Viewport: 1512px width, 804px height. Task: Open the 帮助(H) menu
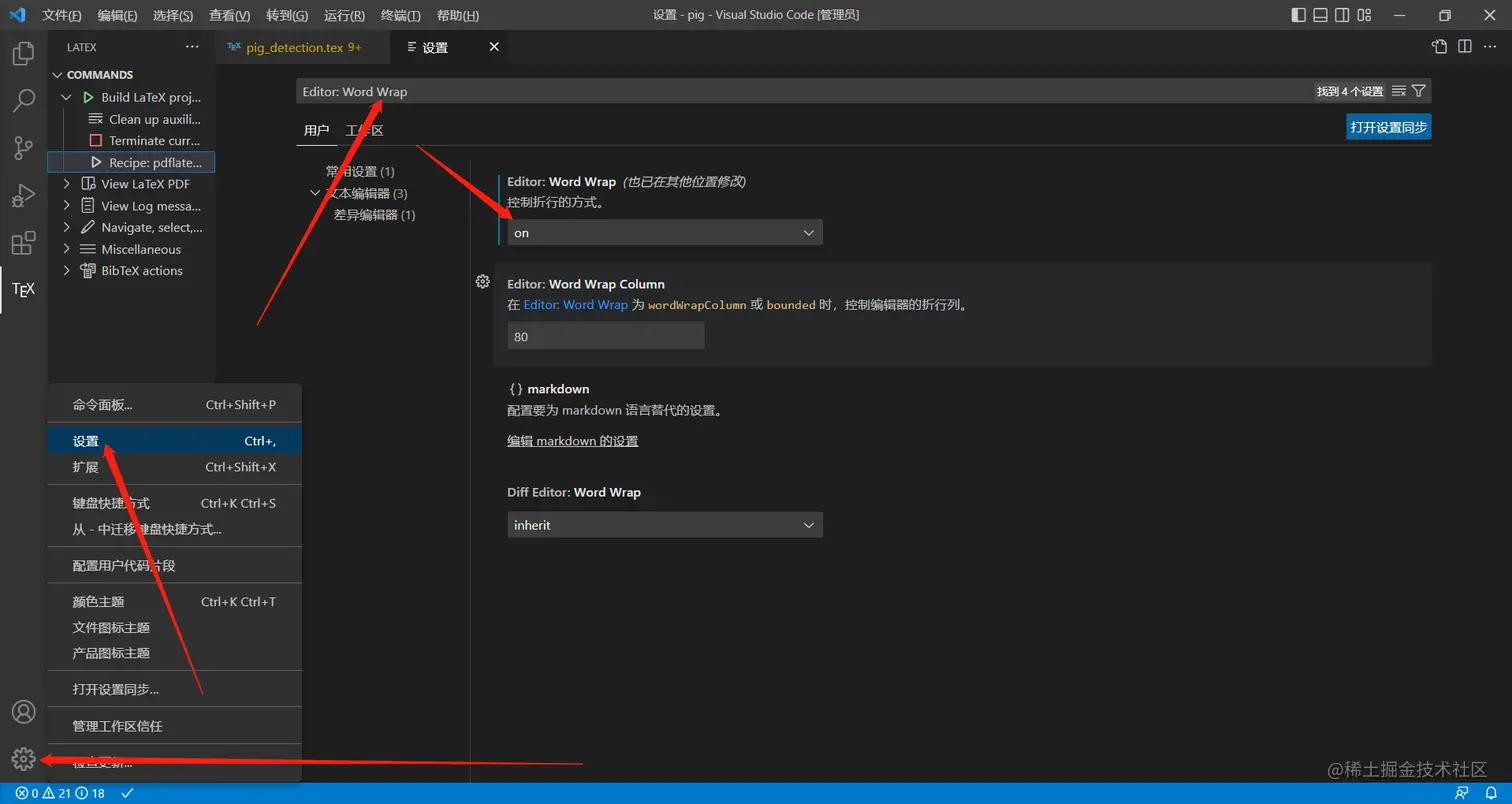click(x=458, y=15)
